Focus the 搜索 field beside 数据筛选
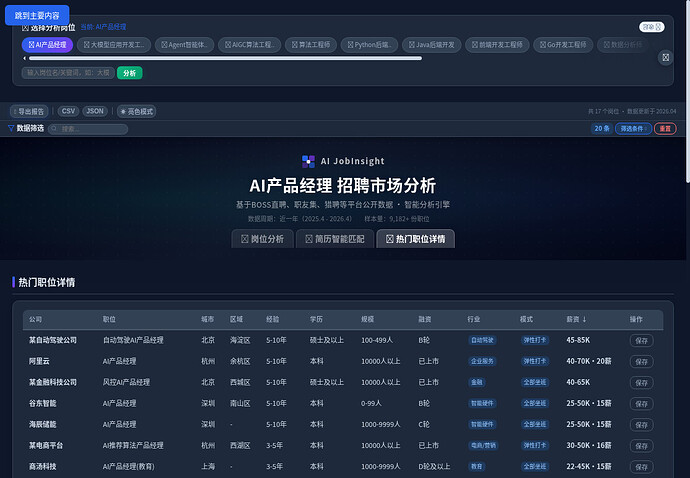Viewport: 690px width, 478px height. [x=88, y=129]
